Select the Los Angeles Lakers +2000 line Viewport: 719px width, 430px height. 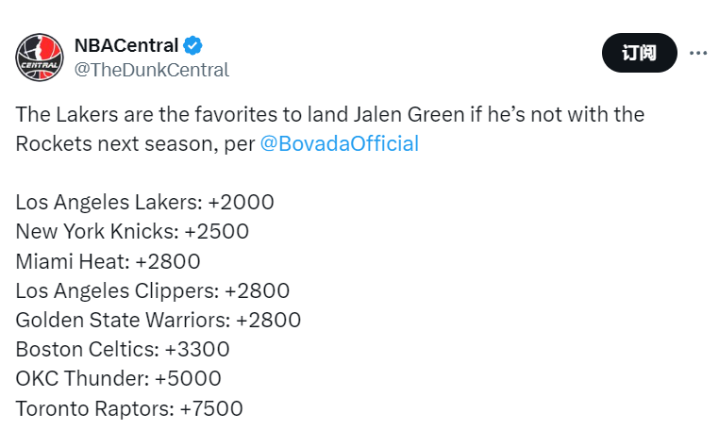[145, 202]
